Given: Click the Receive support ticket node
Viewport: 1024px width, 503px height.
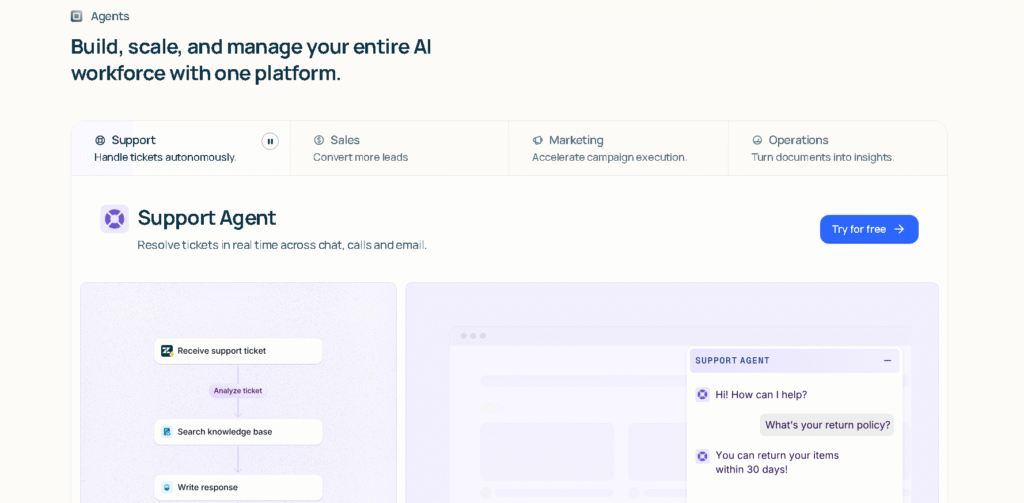Looking at the screenshot, I should (x=238, y=351).
